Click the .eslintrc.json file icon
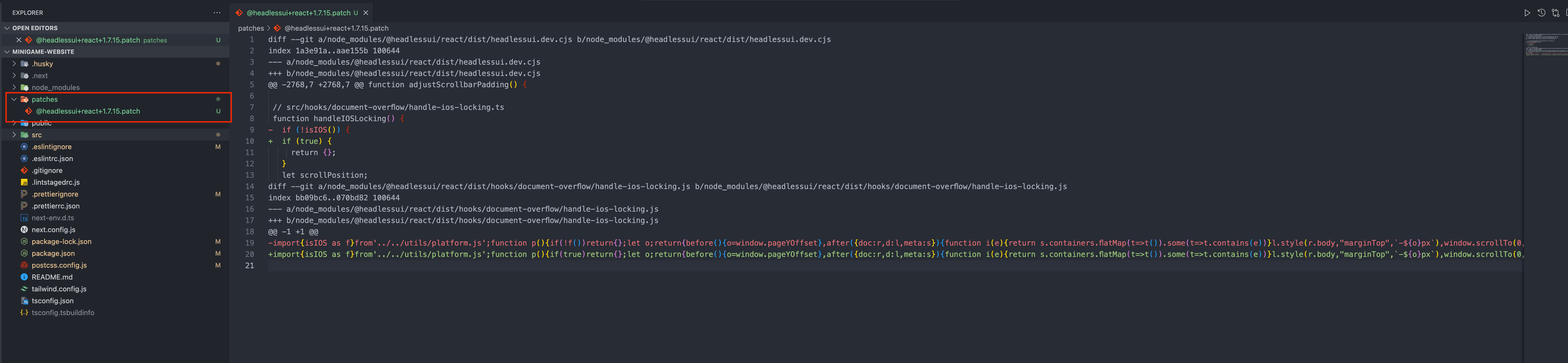Image resolution: width=1568 pixels, height=363 pixels. coord(24,158)
